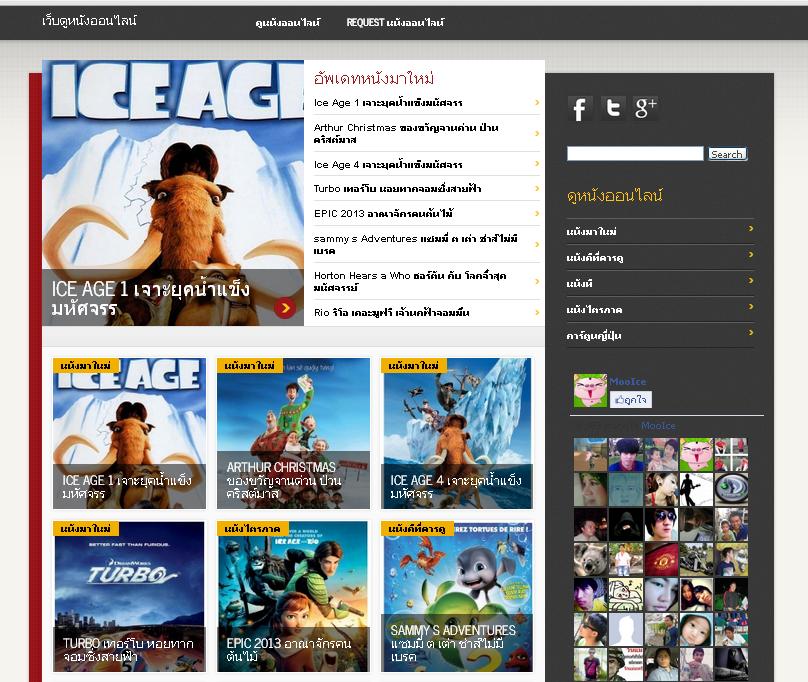Open Ice Age 1 link in update list
The width and height of the screenshot is (808, 682).
tap(388, 103)
